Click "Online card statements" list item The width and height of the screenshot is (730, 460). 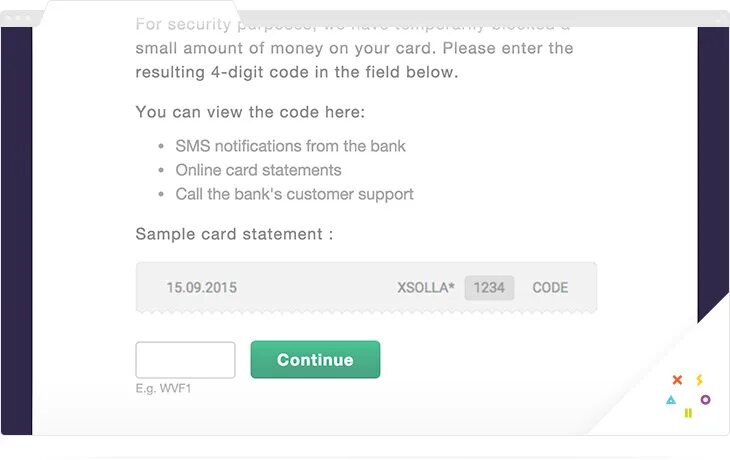pos(258,170)
